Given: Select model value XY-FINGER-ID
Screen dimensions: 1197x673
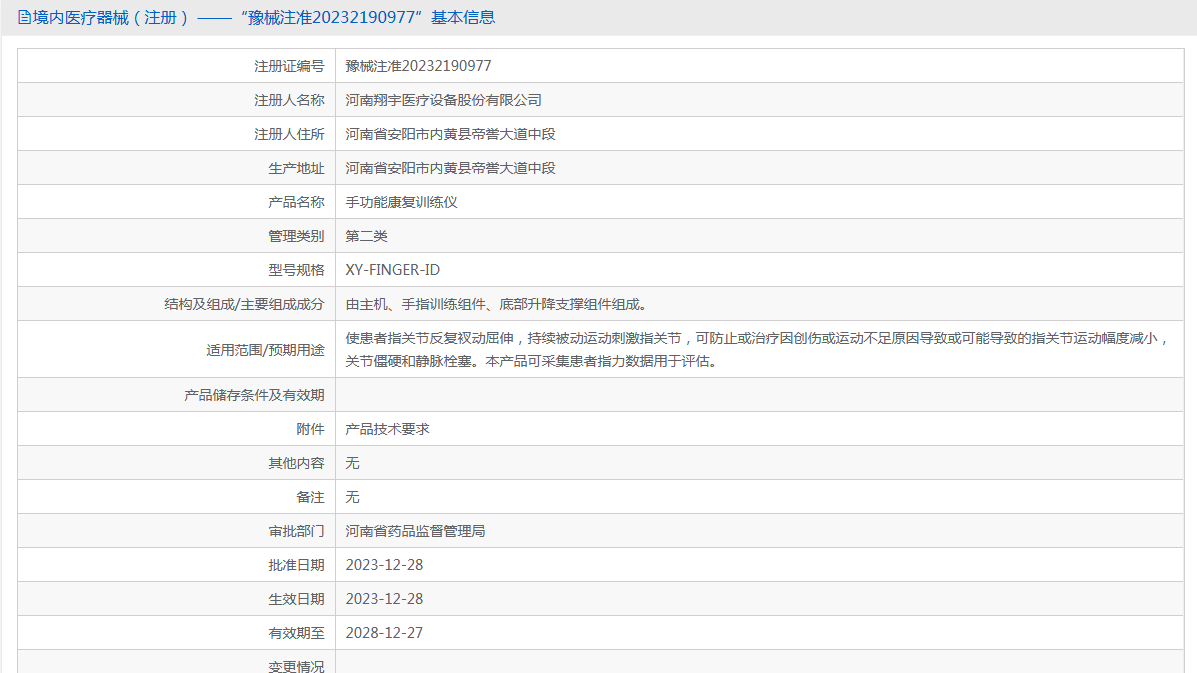Looking at the screenshot, I should [392, 270].
